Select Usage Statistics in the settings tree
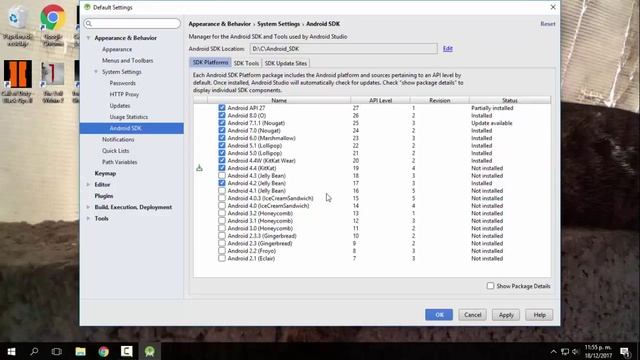This screenshot has height=360, width=640. point(129,117)
